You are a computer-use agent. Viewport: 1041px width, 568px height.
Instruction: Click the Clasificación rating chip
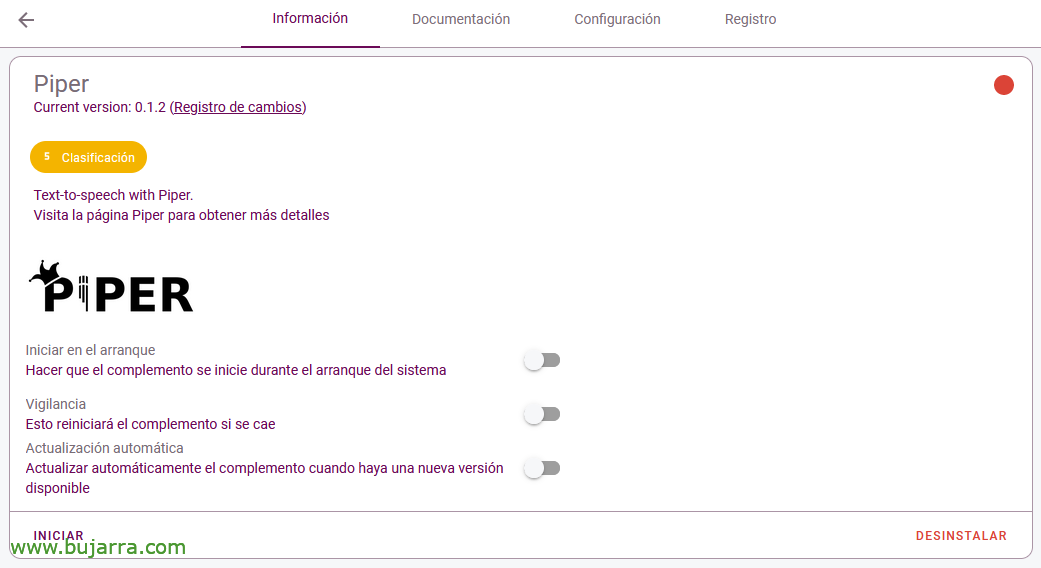88,157
